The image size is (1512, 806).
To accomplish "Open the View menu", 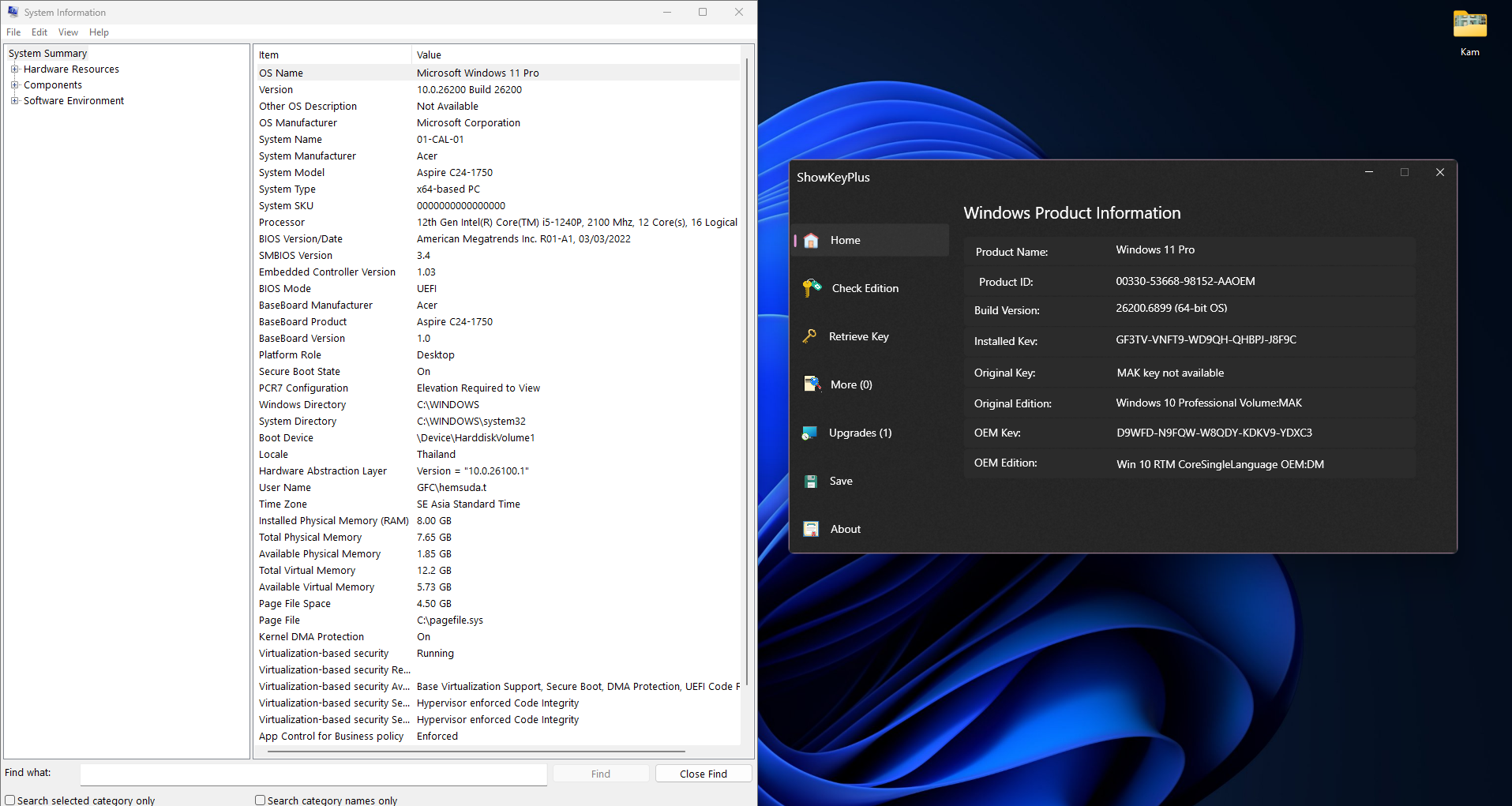I will pyautogui.click(x=68, y=32).
